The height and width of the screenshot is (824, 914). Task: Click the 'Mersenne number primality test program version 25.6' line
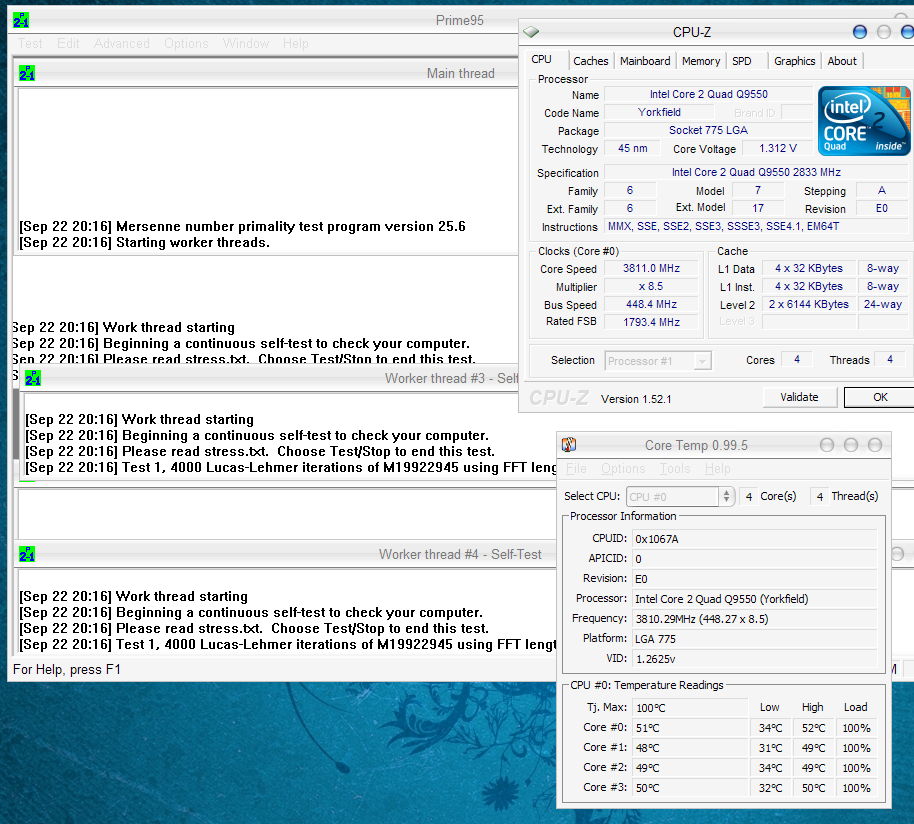tap(242, 226)
